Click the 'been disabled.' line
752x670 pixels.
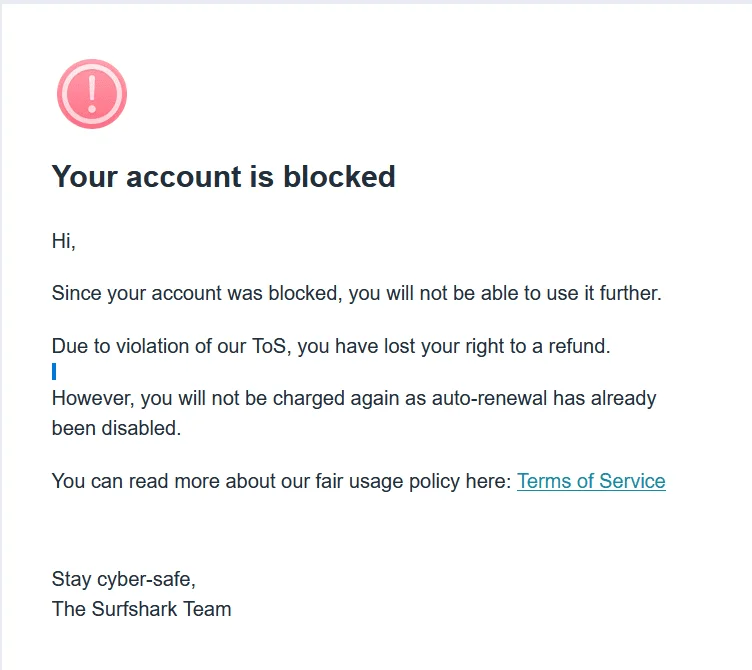(116, 428)
